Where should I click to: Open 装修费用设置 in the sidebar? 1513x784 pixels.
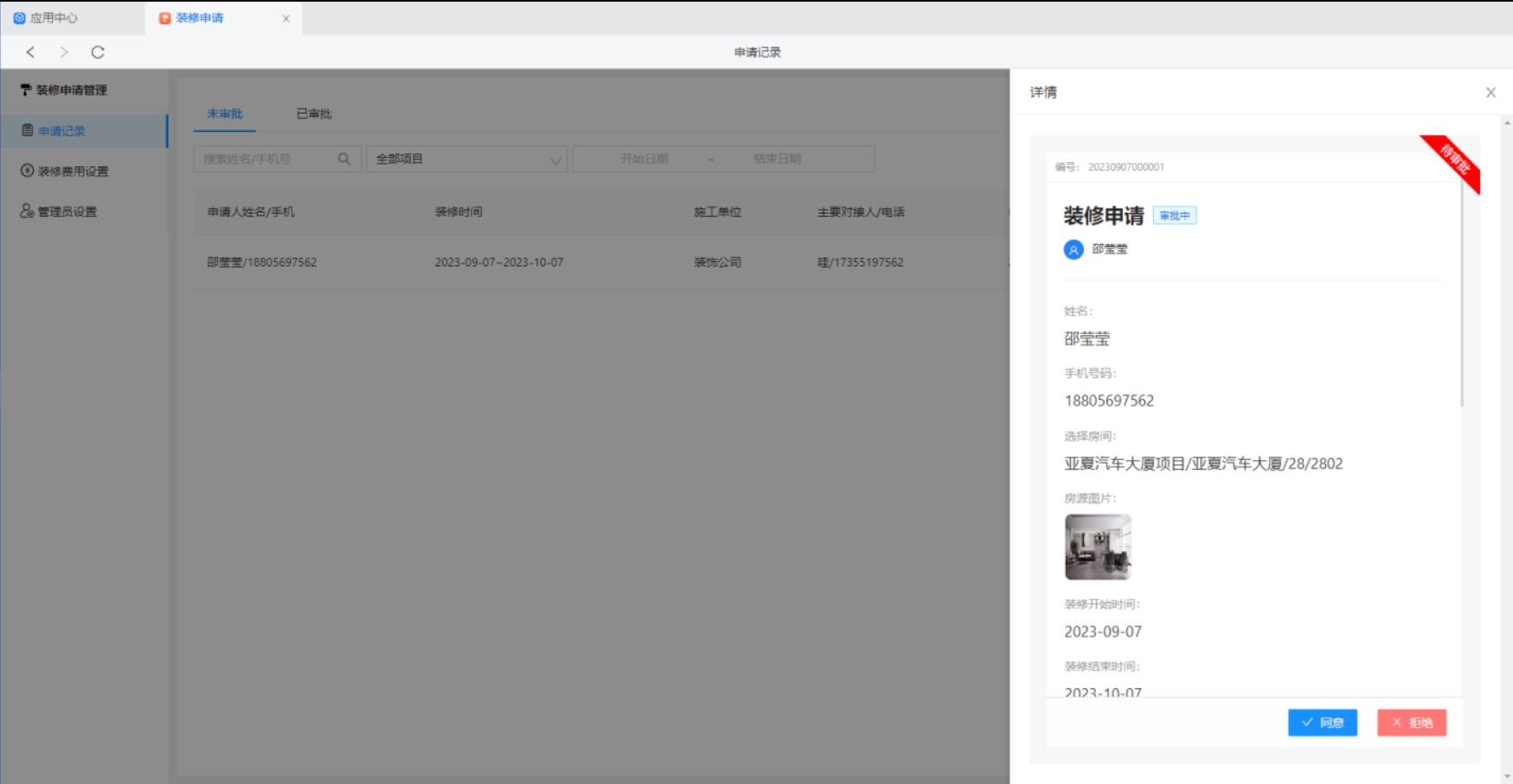(x=72, y=171)
